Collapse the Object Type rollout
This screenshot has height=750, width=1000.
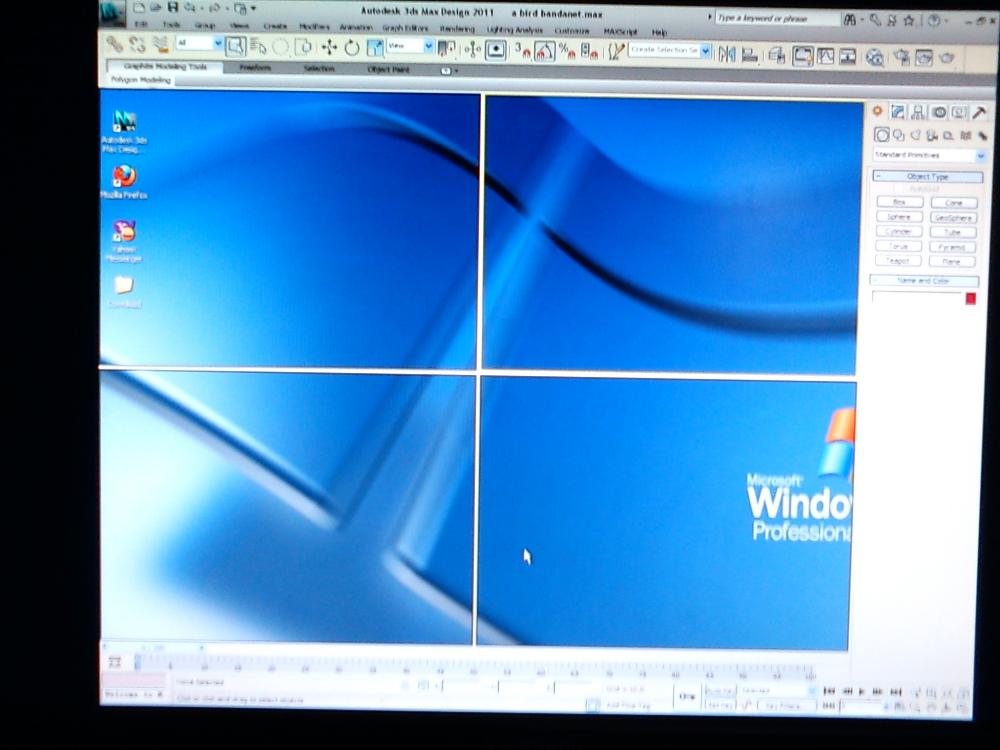[x=928, y=176]
